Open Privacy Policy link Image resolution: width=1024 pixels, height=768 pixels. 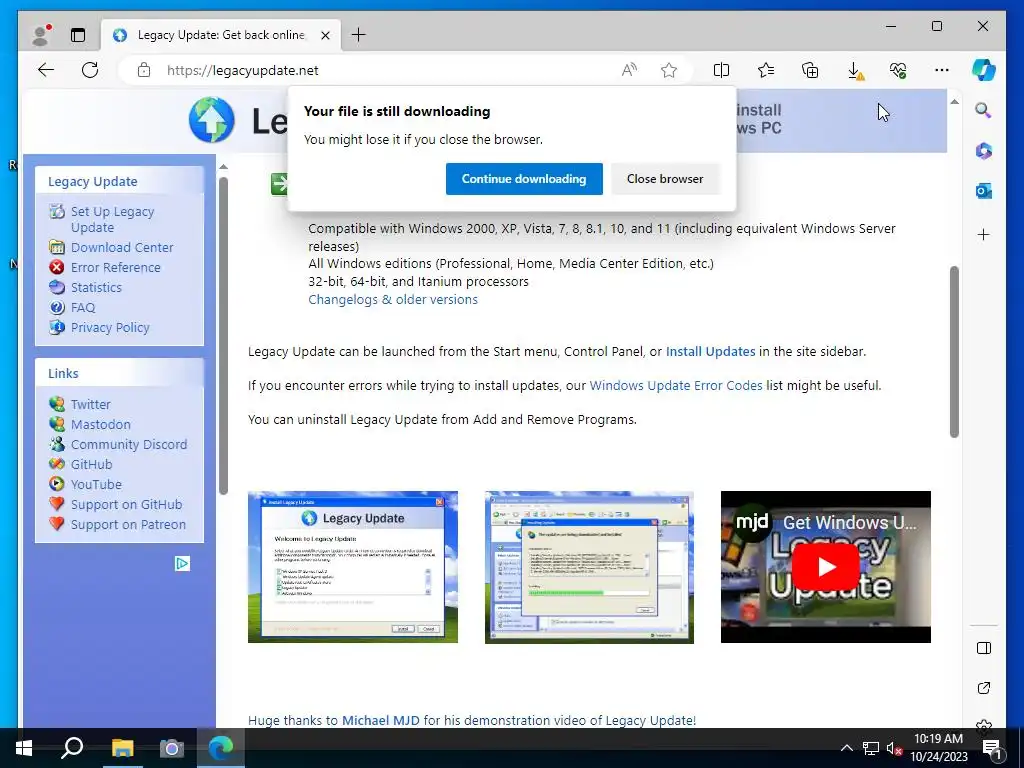tap(110, 328)
